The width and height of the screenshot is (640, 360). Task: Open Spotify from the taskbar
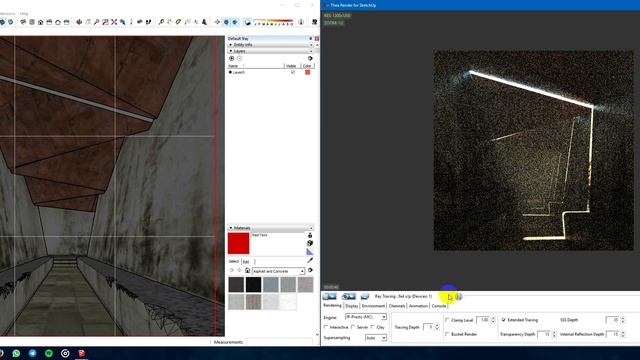coord(49,353)
